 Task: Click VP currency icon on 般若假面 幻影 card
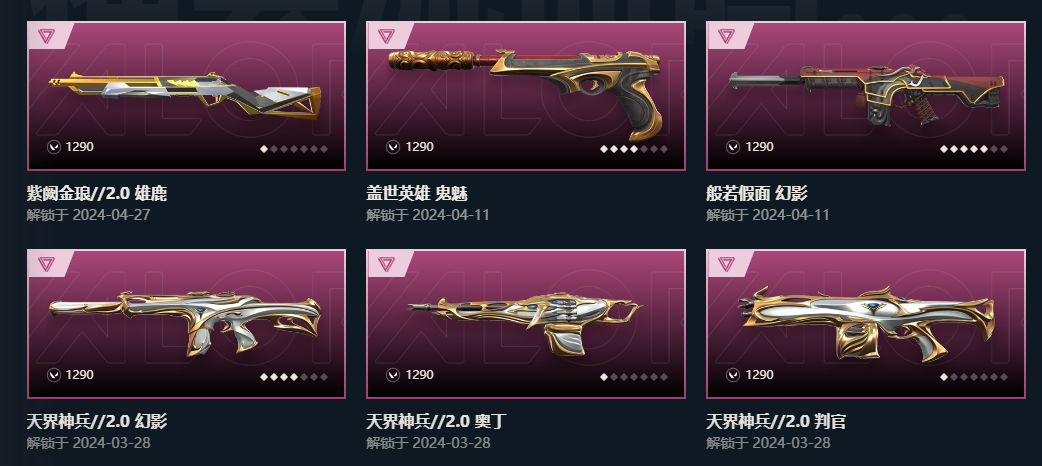click(734, 147)
